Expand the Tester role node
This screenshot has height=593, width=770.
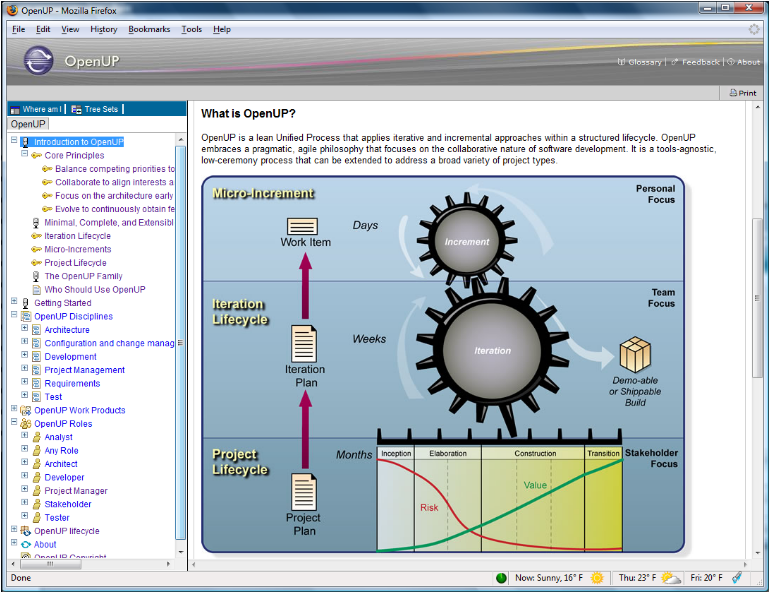[25, 515]
